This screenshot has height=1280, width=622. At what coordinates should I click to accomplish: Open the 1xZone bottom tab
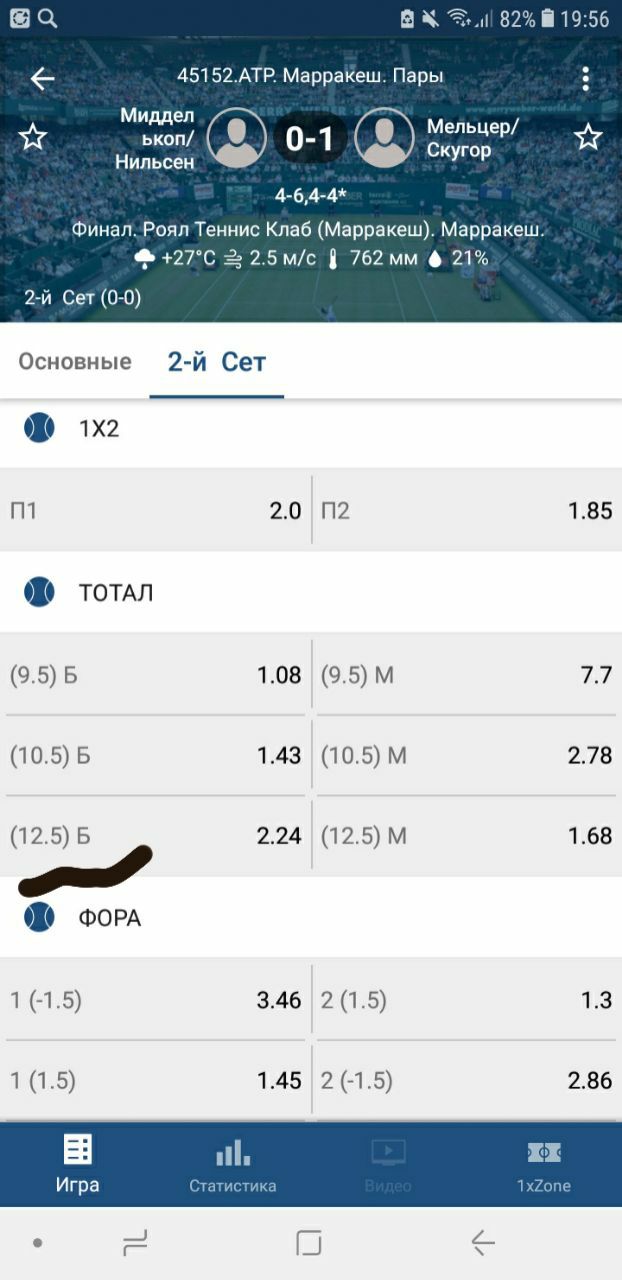pos(544,1165)
